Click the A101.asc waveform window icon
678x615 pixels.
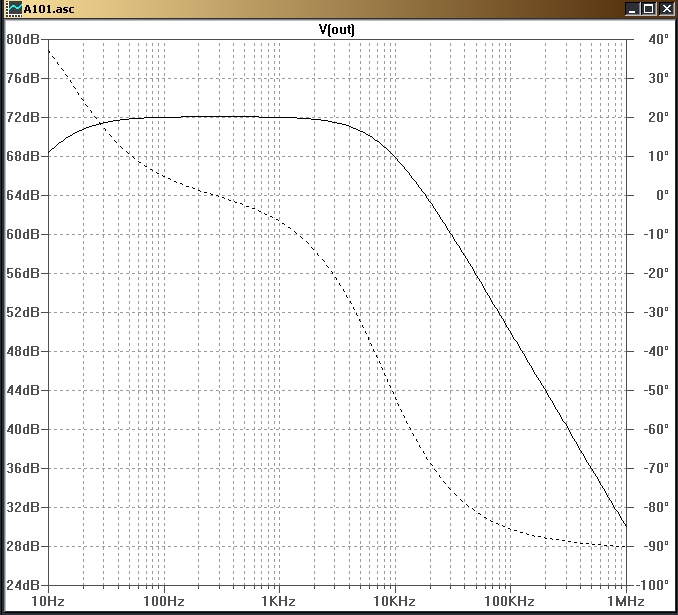pos(15,9)
